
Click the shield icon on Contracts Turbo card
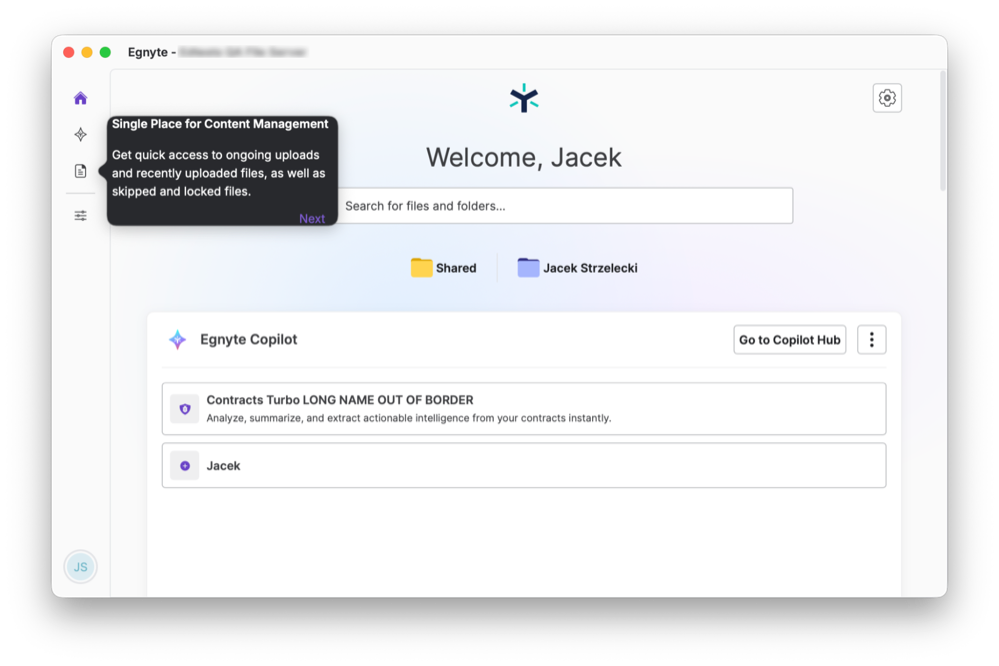pos(184,408)
